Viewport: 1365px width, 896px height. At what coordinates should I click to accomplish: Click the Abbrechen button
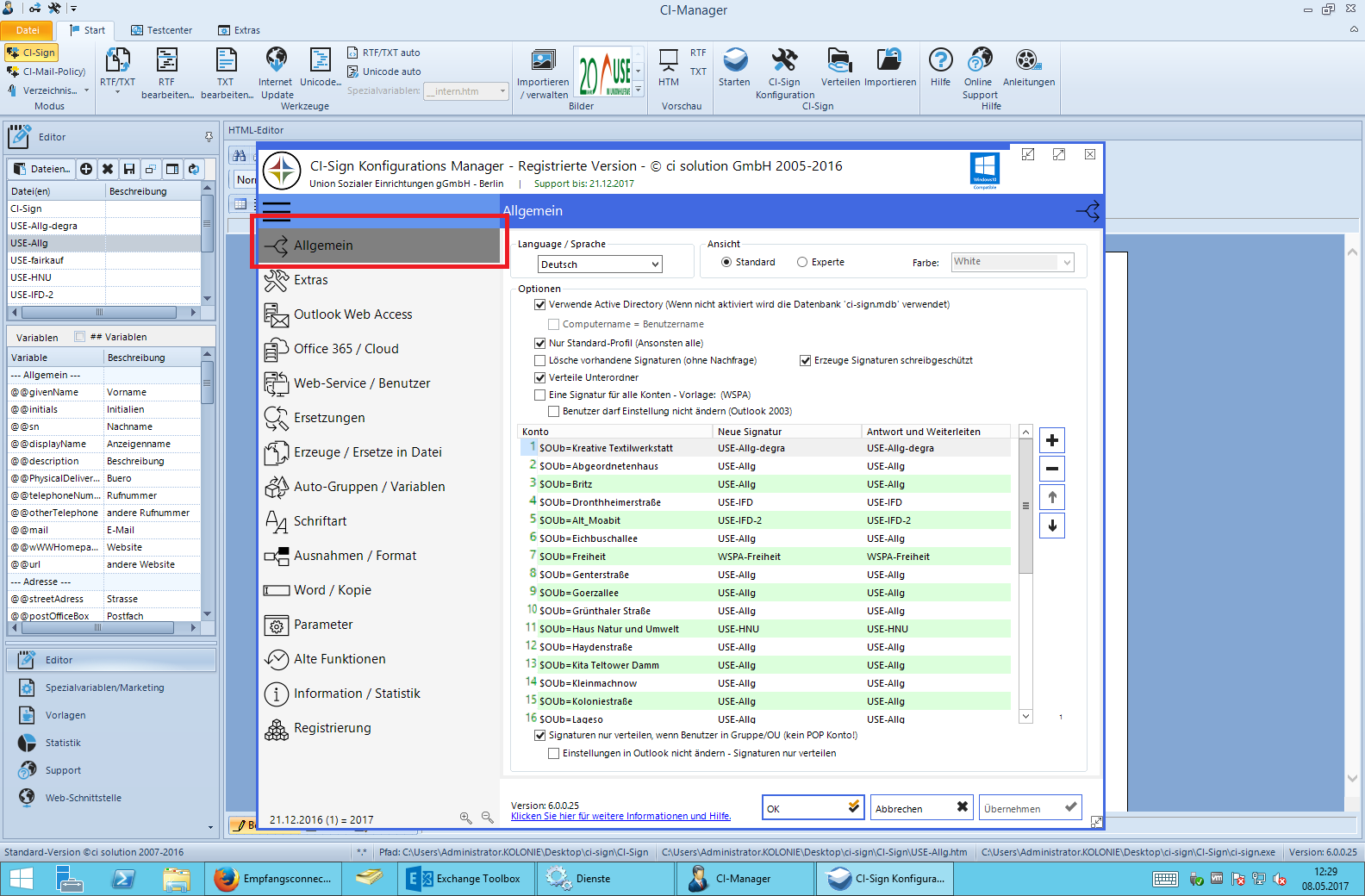pyautogui.click(x=920, y=808)
